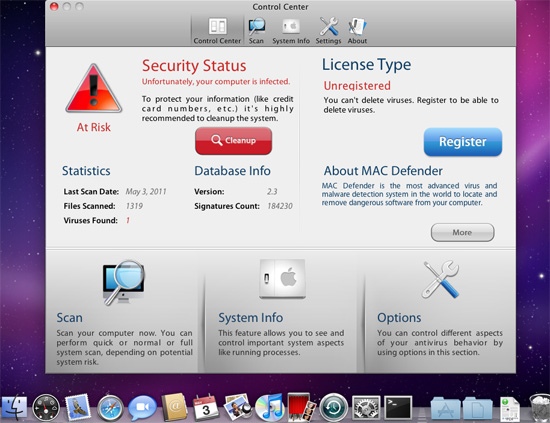Click the "Statistics" heading

(x=86, y=171)
